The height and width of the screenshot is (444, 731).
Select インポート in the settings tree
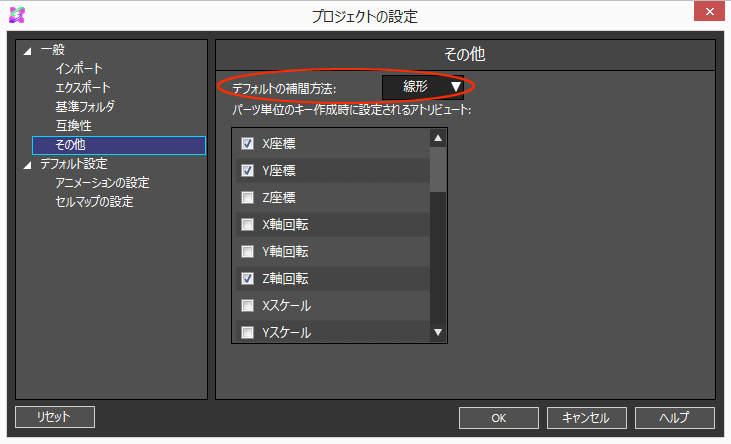click(x=79, y=69)
